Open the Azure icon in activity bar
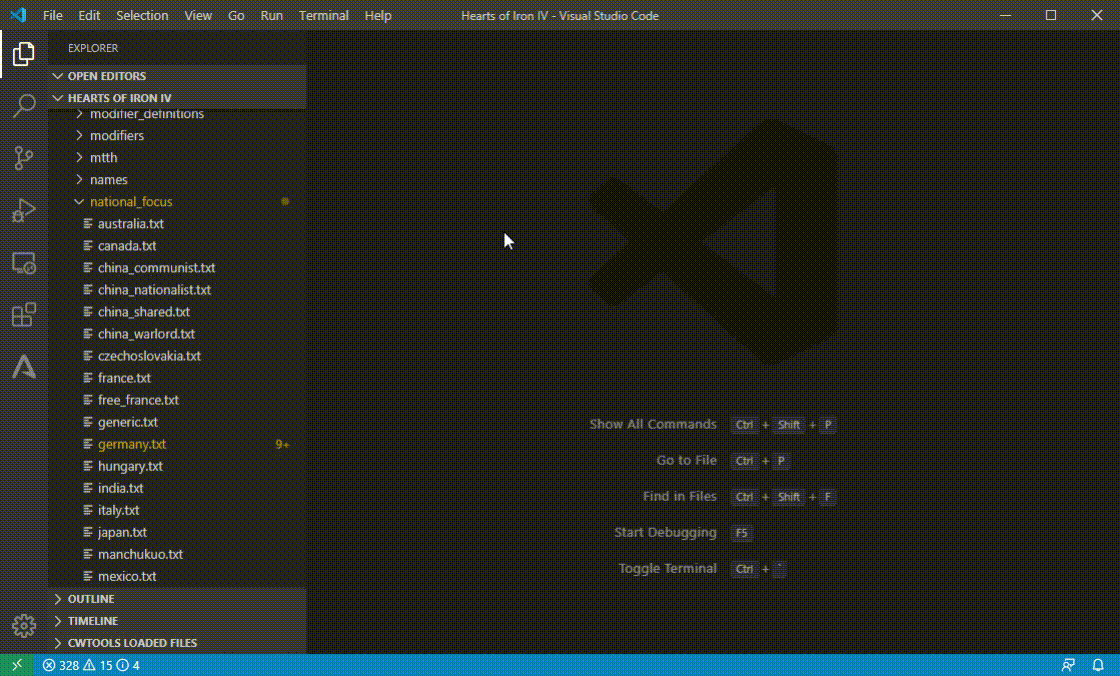The height and width of the screenshot is (676, 1120). click(24, 367)
